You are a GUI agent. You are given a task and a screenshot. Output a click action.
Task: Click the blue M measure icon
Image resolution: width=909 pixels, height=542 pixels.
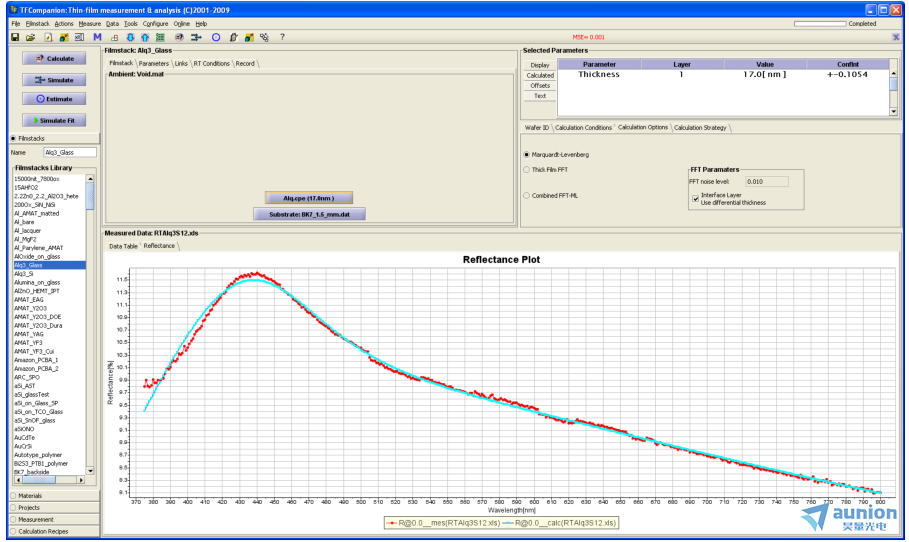click(x=97, y=37)
